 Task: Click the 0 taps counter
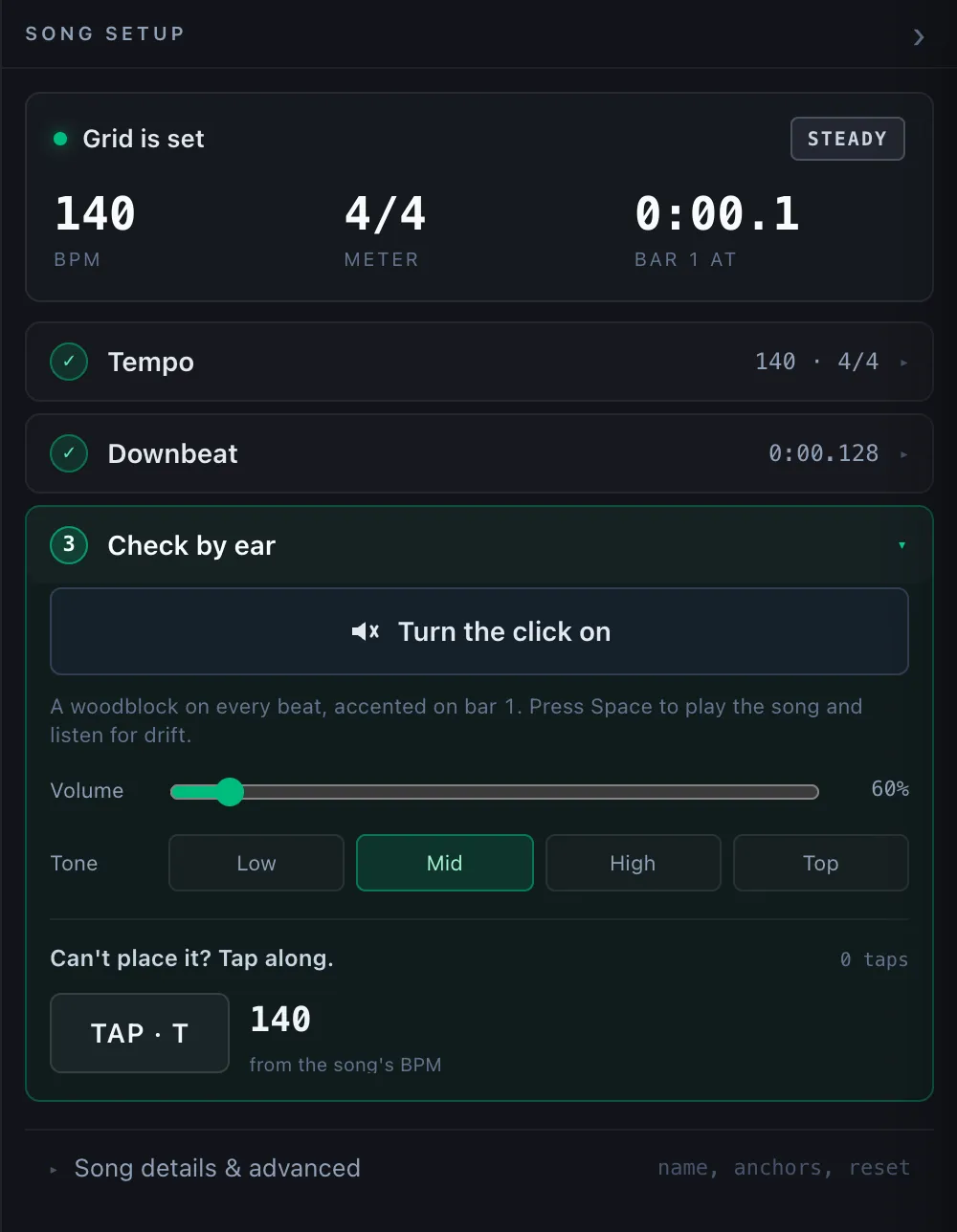click(874, 959)
